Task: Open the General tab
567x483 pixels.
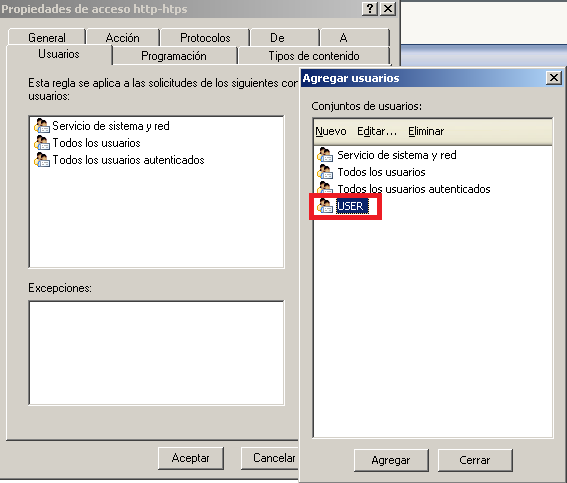Action: [x=47, y=38]
